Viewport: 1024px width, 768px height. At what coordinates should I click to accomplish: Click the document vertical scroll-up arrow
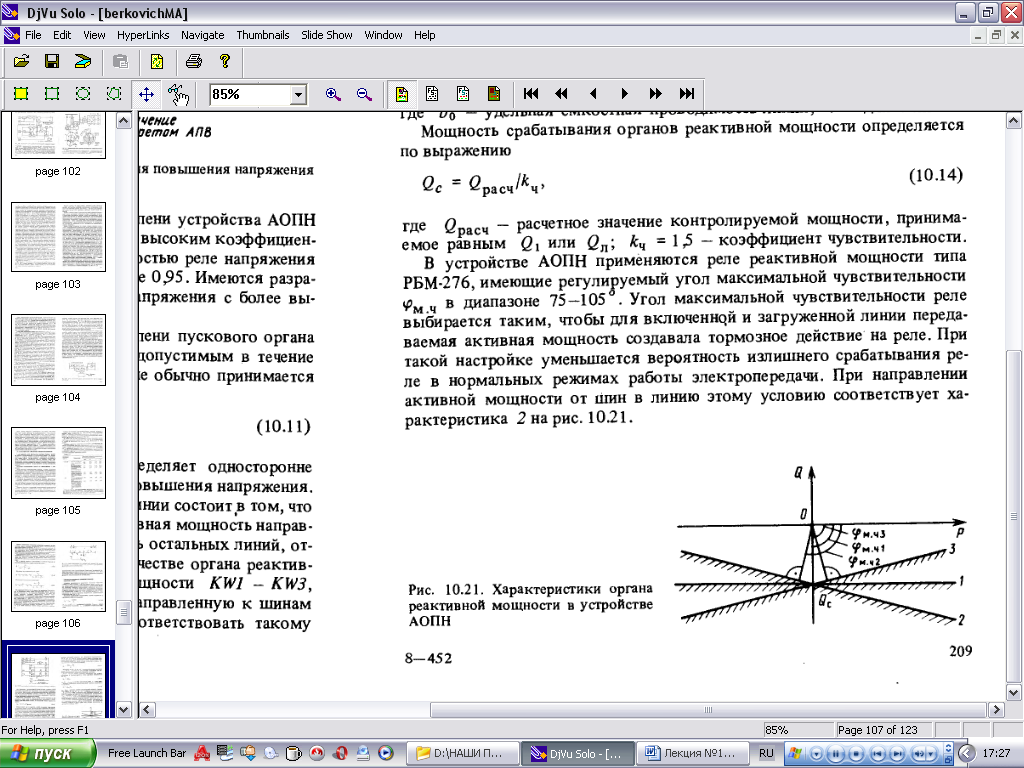1013,121
